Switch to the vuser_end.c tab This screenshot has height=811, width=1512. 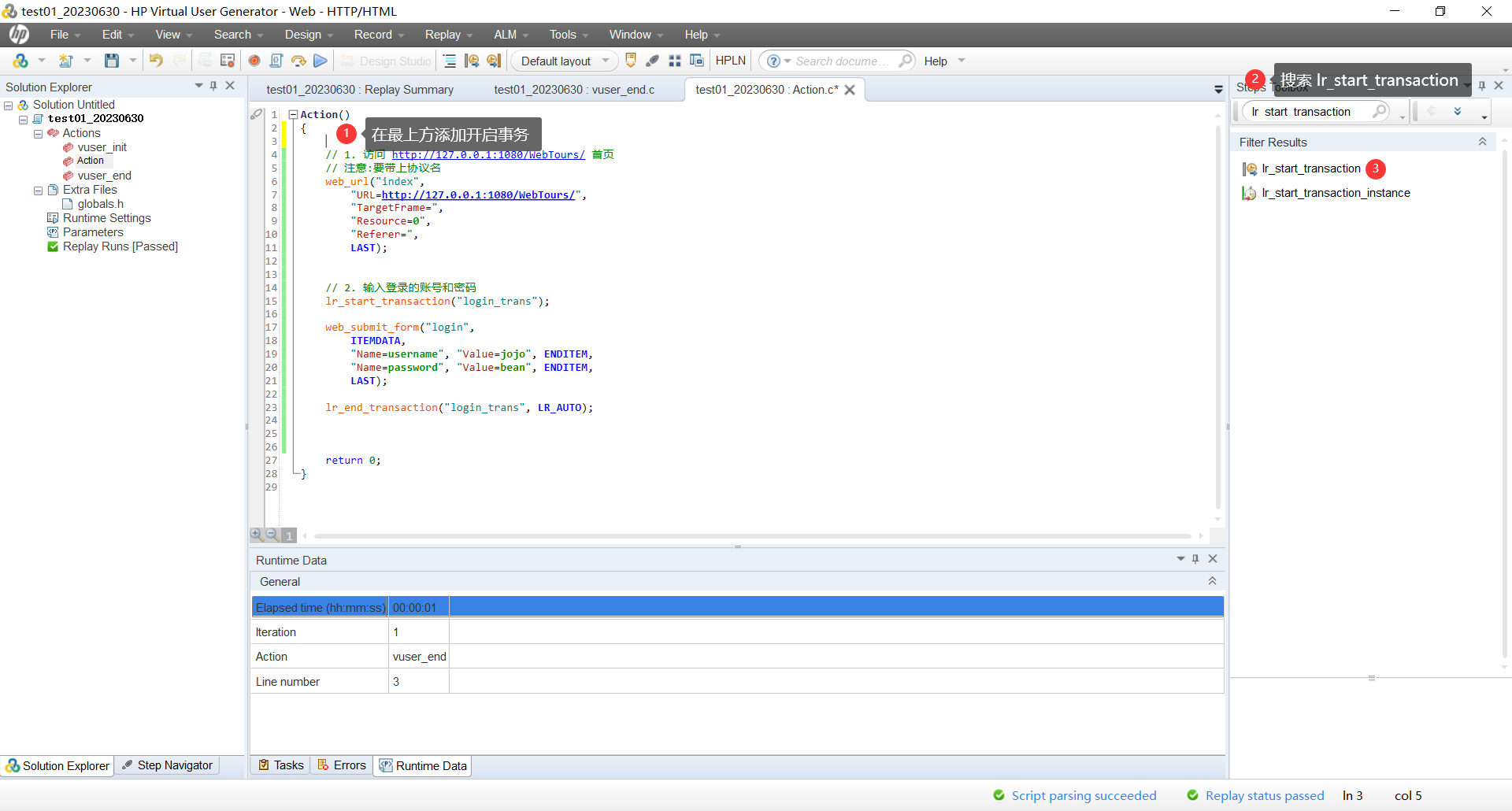574,90
